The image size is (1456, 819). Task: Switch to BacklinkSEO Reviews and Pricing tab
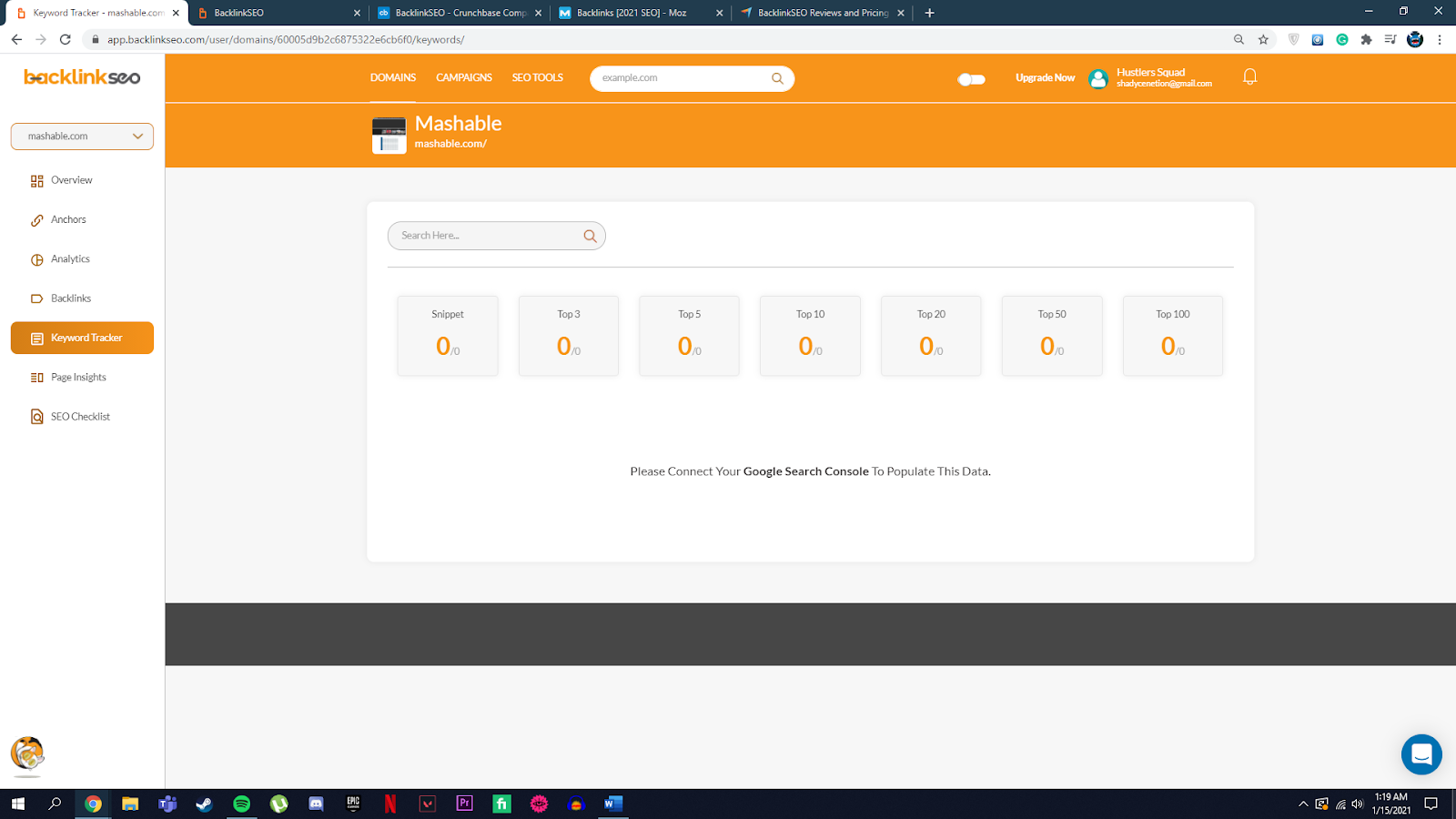click(823, 13)
